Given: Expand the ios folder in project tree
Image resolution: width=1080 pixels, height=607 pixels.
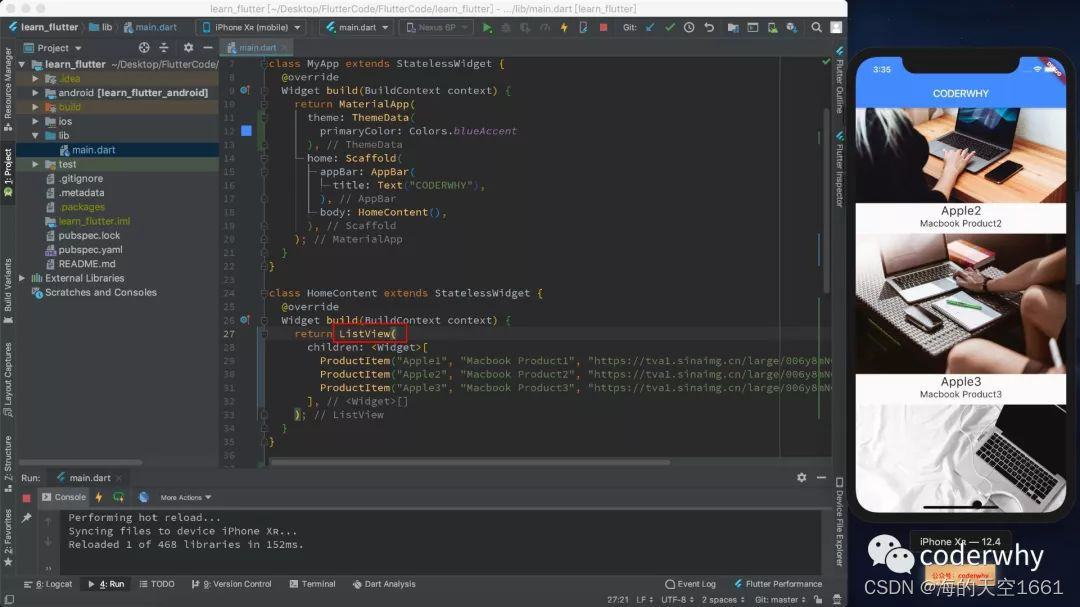Looking at the screenshot, I should (x=35, y=121).
